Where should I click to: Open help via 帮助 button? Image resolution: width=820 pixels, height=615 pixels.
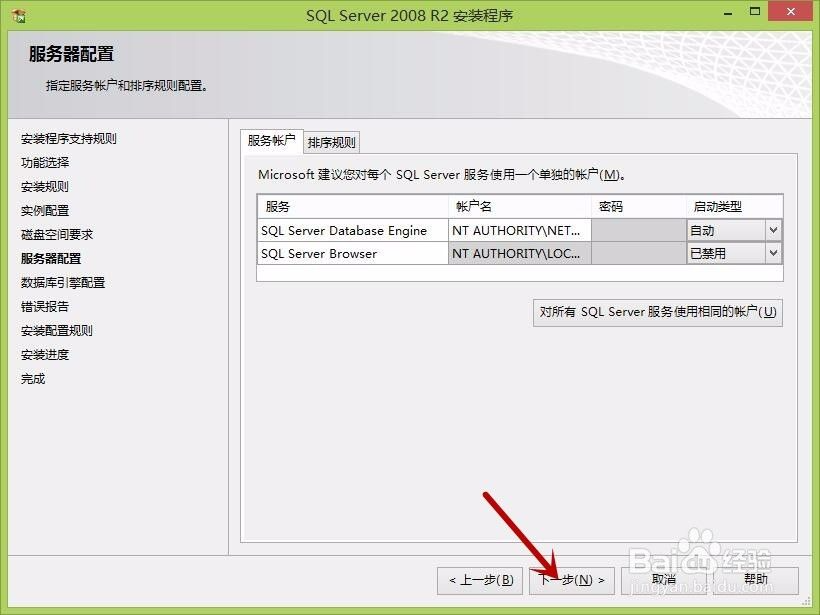pyautogui.click(x=756, y=580)
